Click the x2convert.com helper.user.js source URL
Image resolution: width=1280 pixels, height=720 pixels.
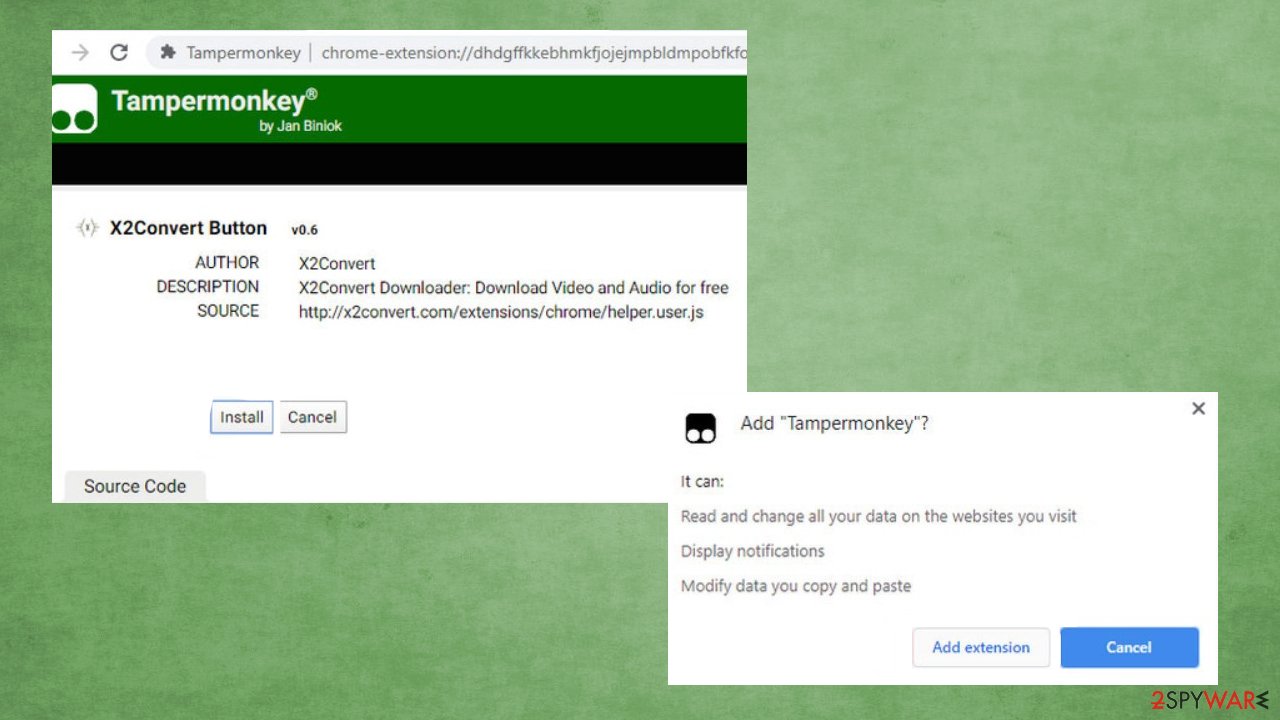[x=501, y=312]
